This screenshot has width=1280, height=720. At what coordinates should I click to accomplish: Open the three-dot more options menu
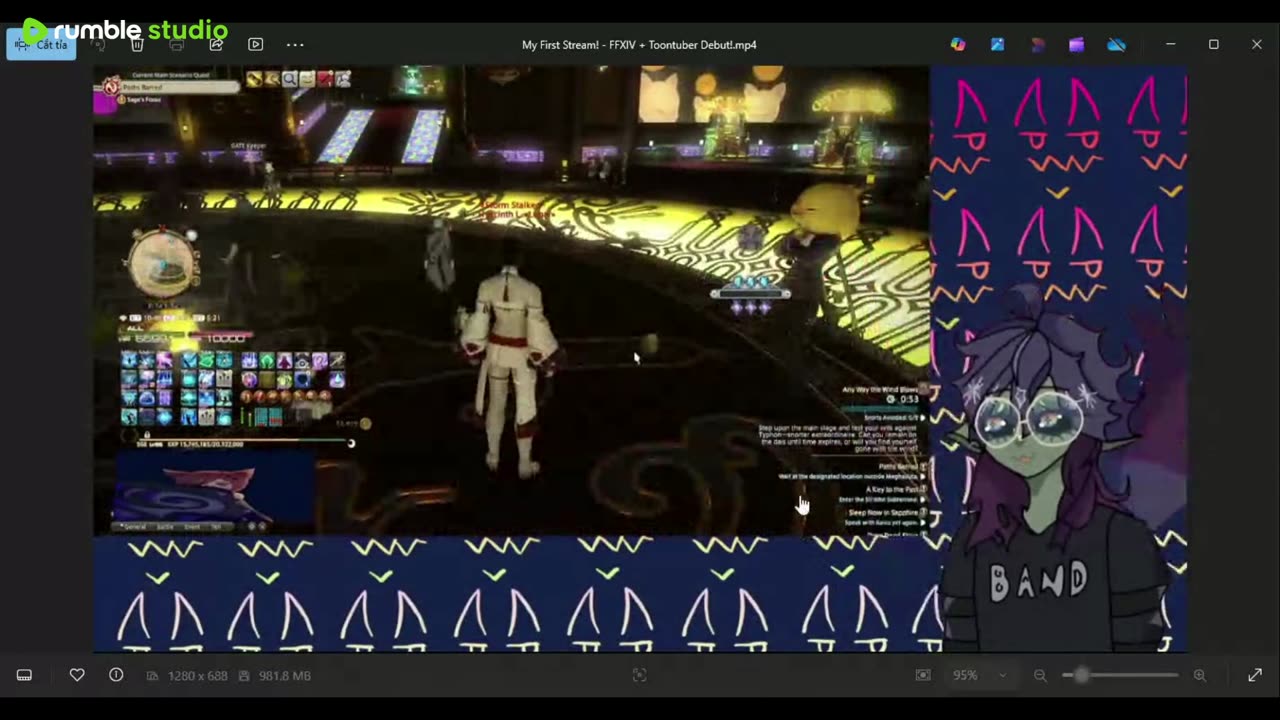[295, 45]
